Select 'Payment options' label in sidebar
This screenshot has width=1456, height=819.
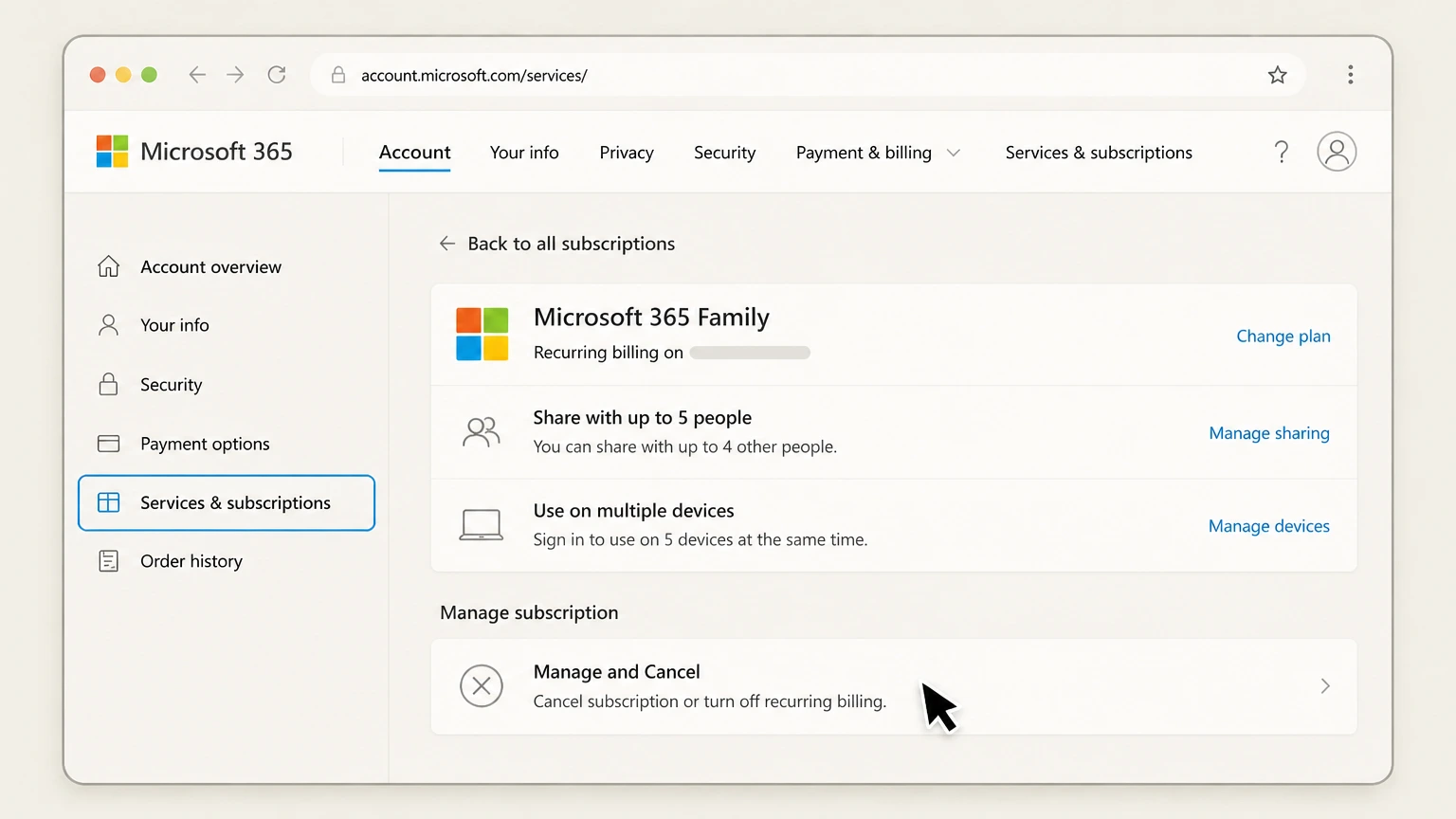pyautogui.click(x=205, y=444)
